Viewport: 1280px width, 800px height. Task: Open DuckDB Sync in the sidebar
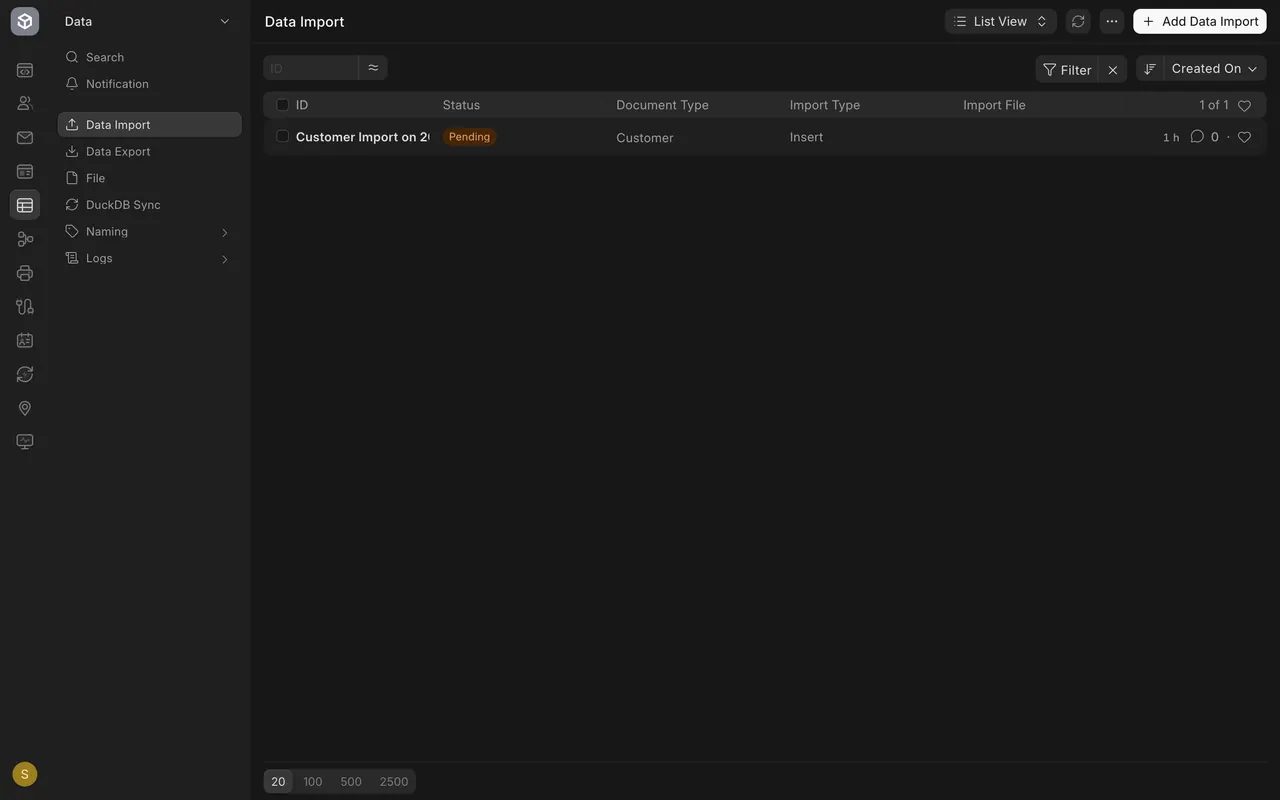(x=150, y=205)
